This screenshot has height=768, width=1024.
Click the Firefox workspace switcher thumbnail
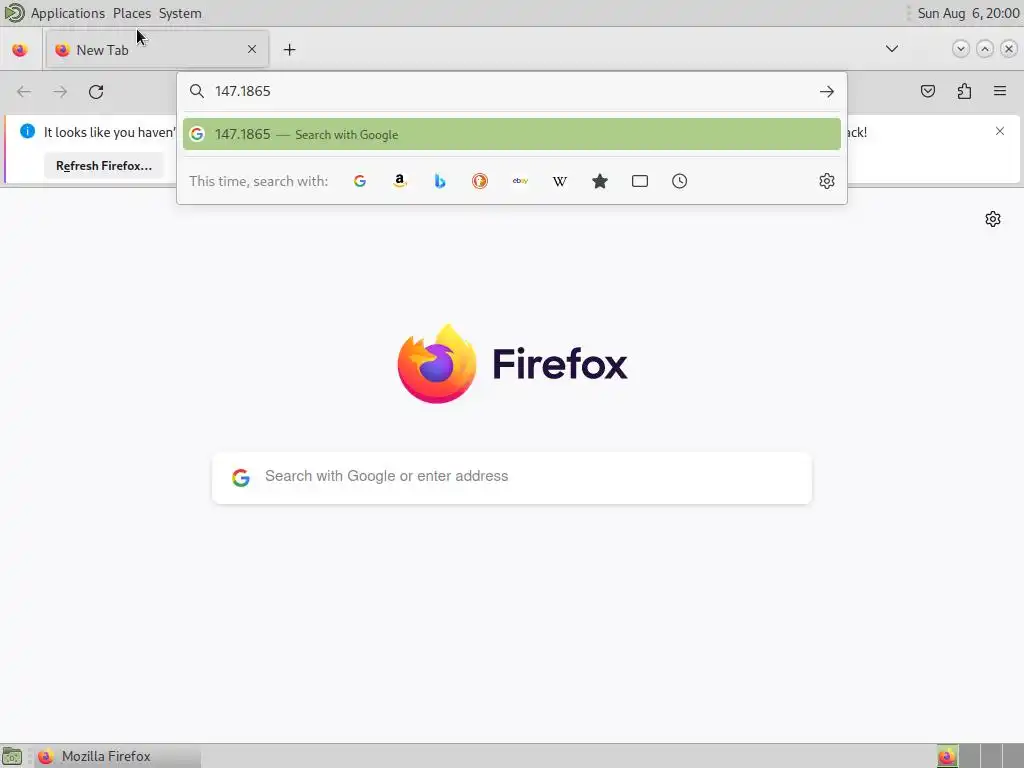(x=947, y=756)
